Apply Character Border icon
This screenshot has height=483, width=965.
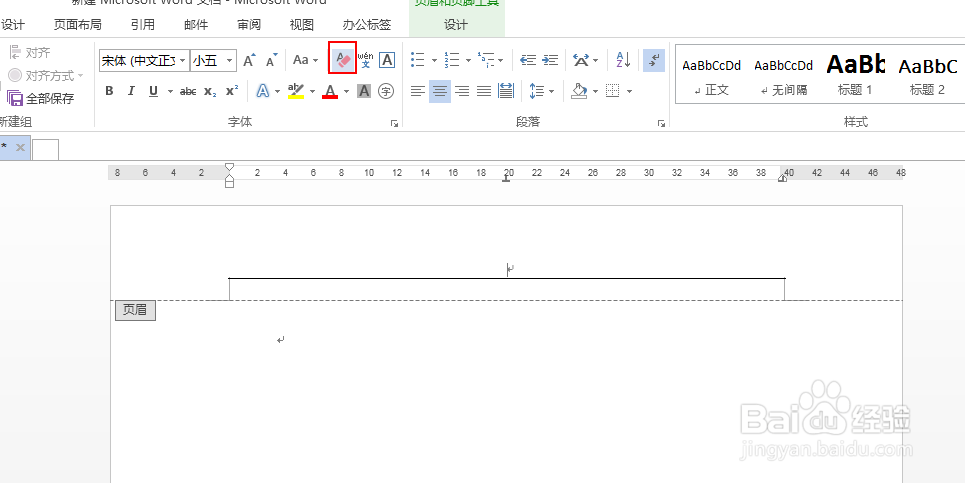[386, 60]
